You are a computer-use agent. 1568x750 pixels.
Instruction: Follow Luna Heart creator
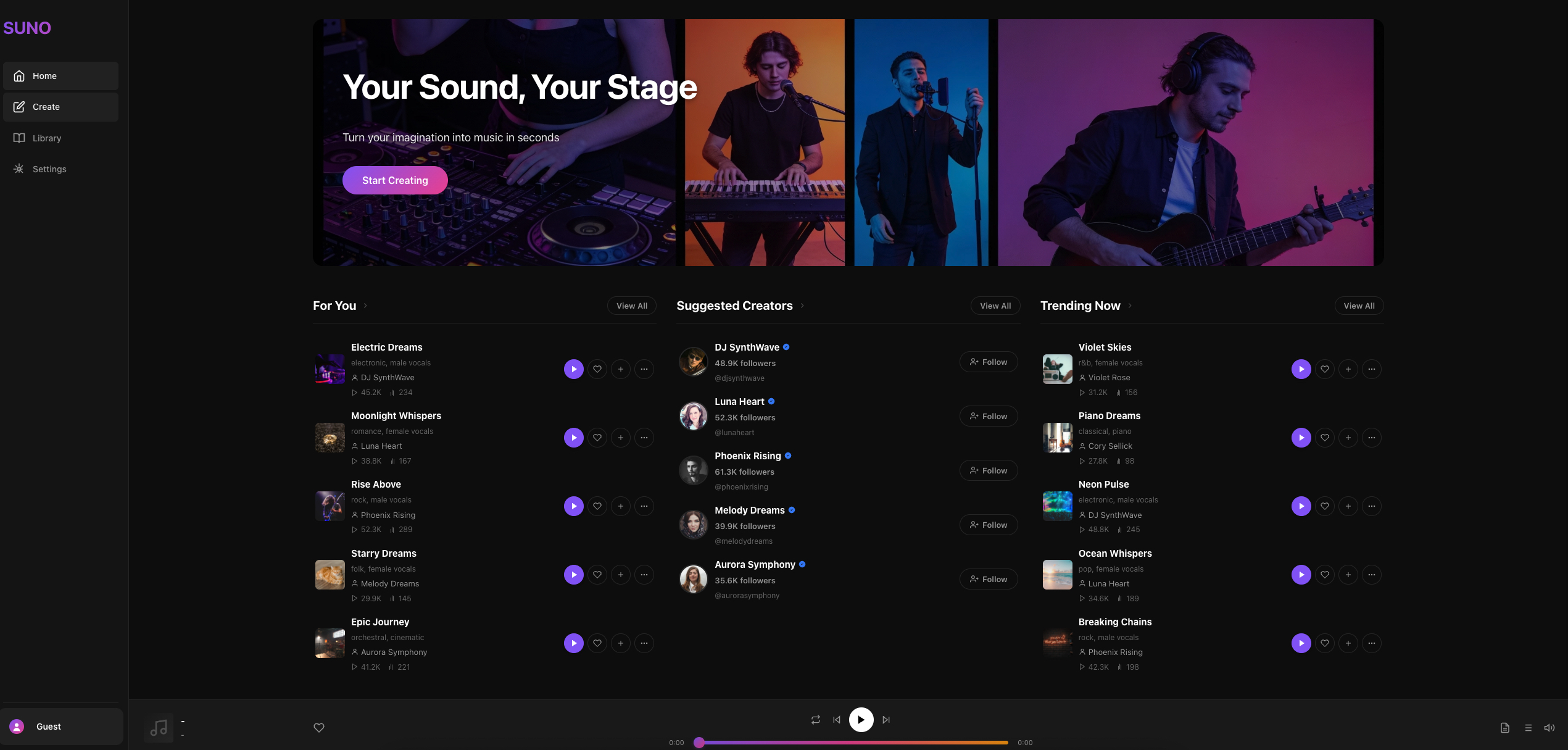pyautogui.click(x=988, y=417)
